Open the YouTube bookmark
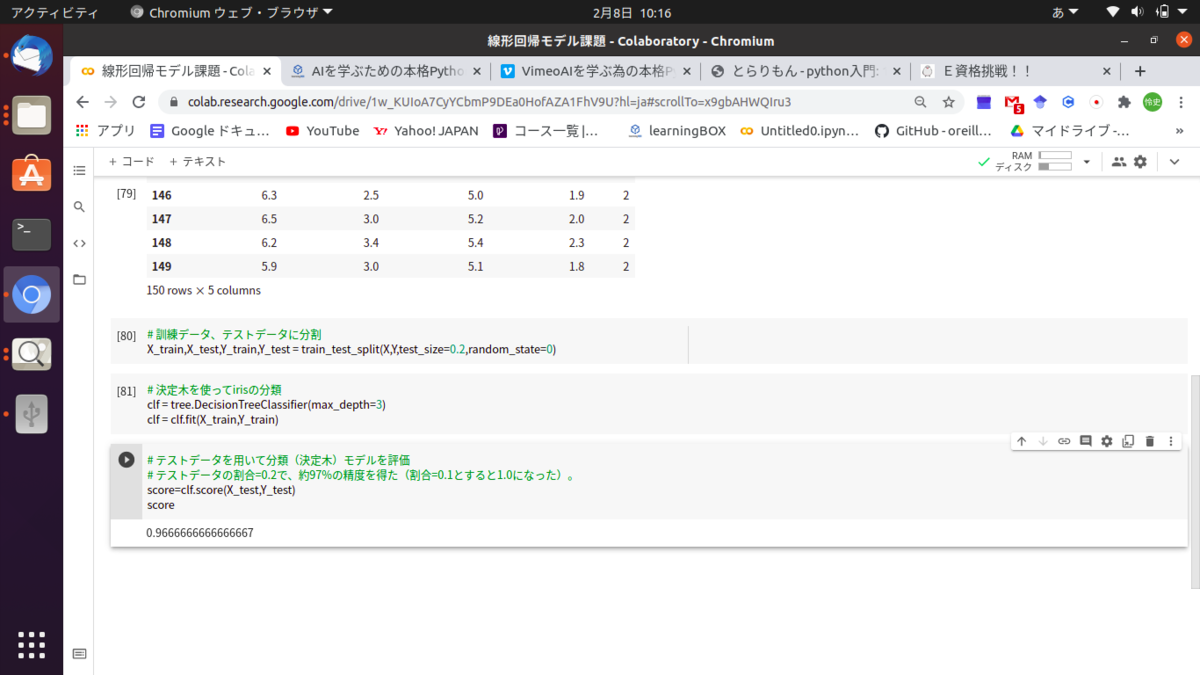 point(322,130)
